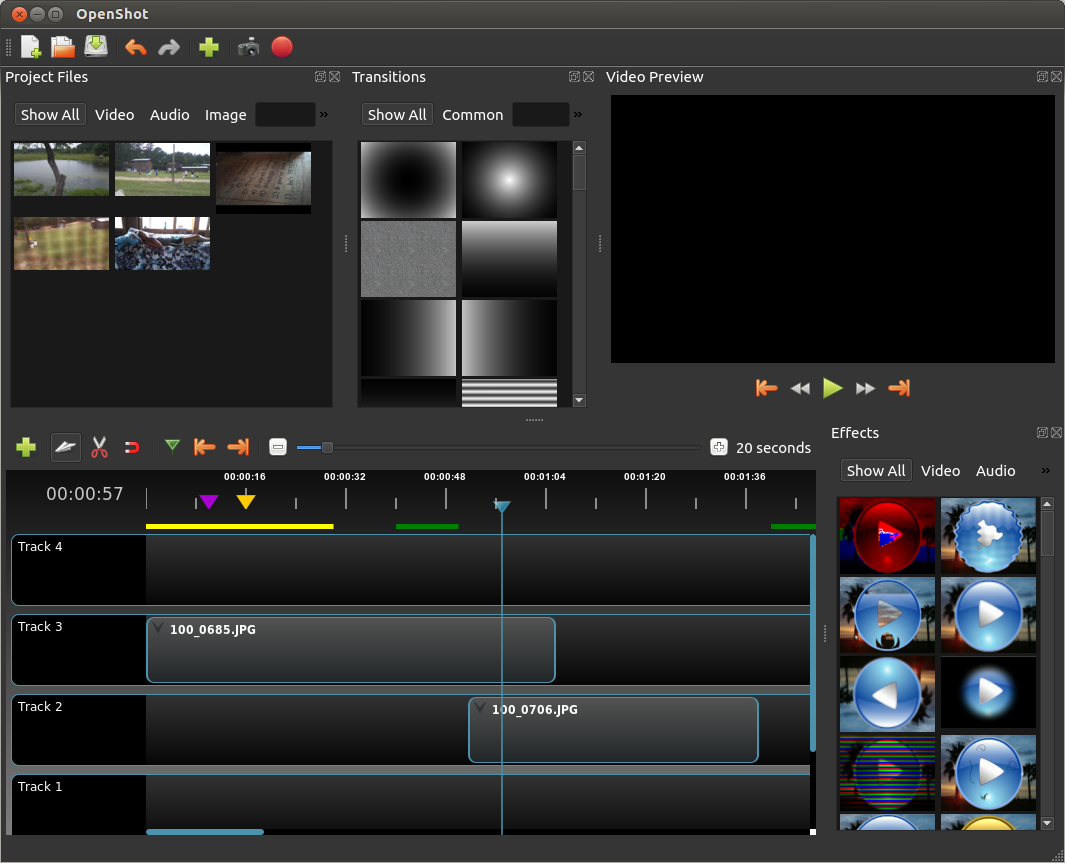Click the timeline zoom slider handle
This screenshot has height=863, width=1065.
(x=327, y=447)
